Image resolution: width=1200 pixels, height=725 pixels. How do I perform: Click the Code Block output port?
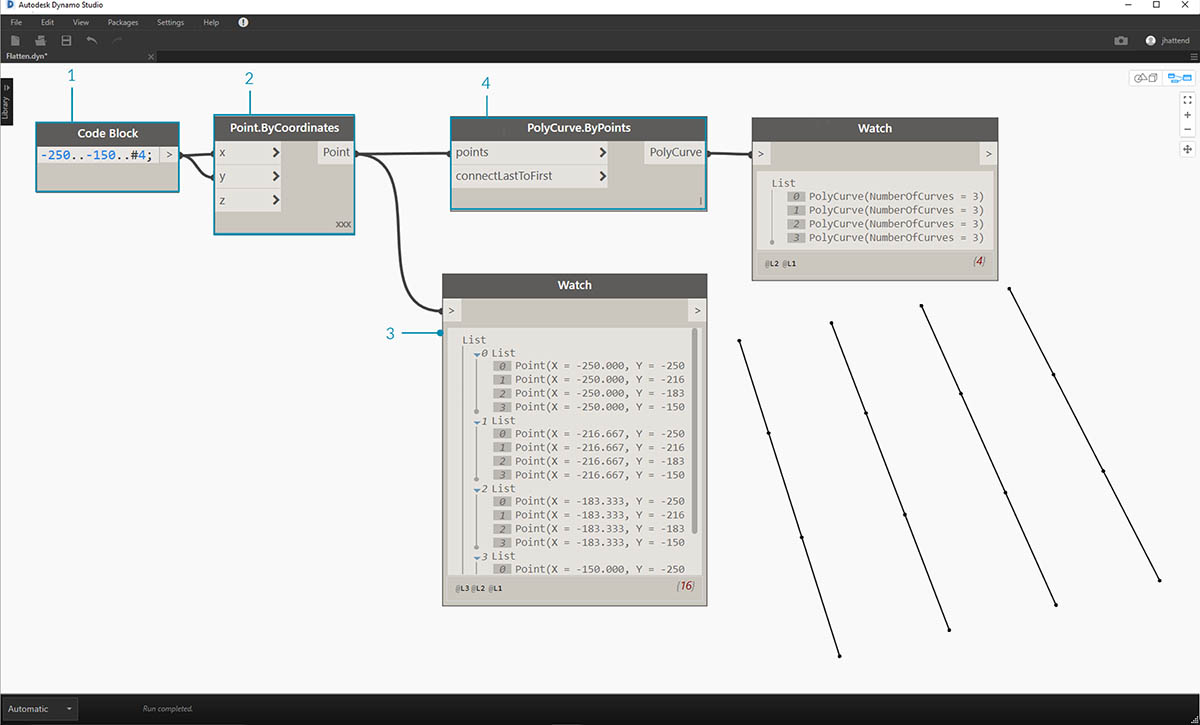tap(169, 155)
